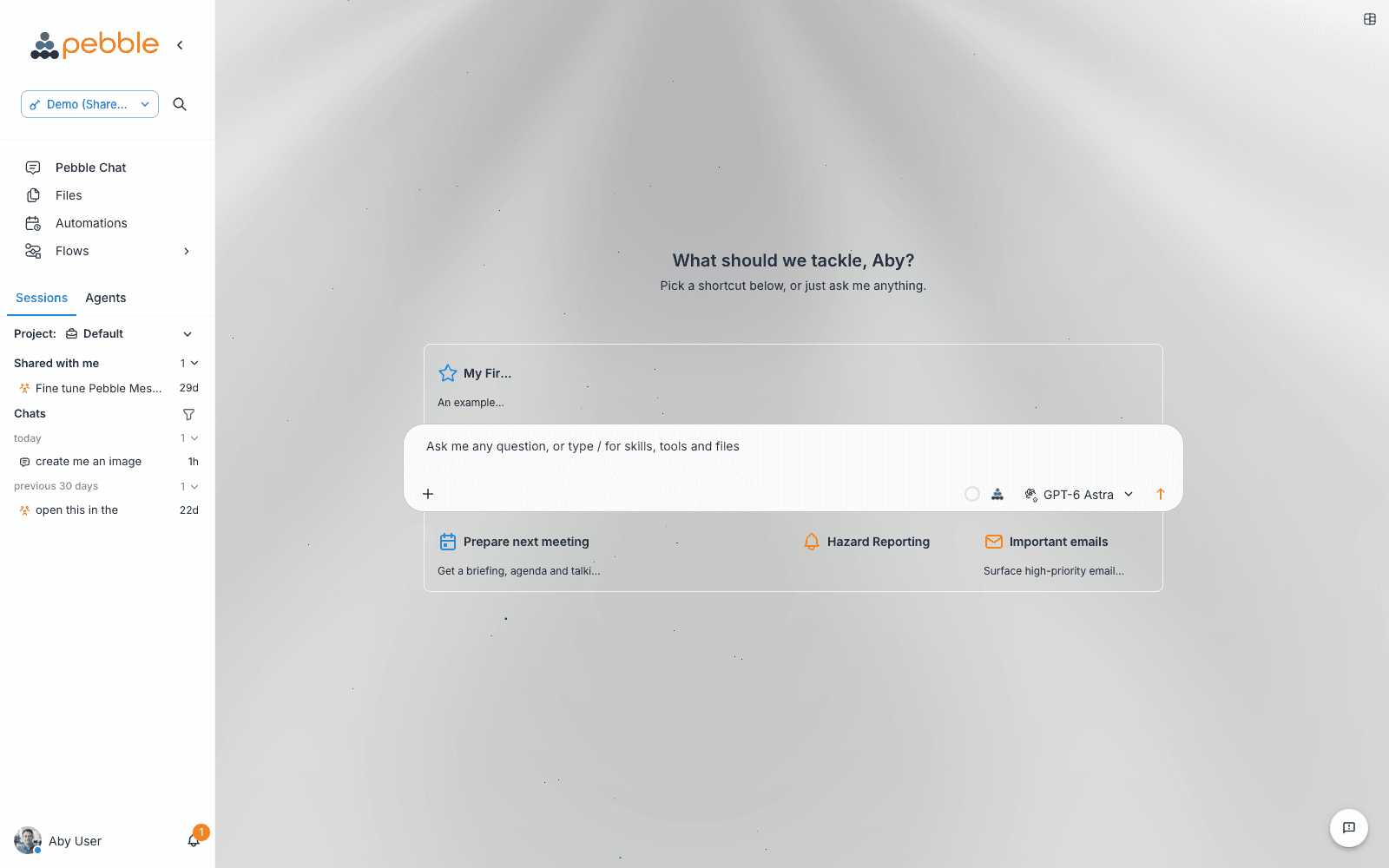
Task: Click the Pebble logo
Action: pos(95,44)
